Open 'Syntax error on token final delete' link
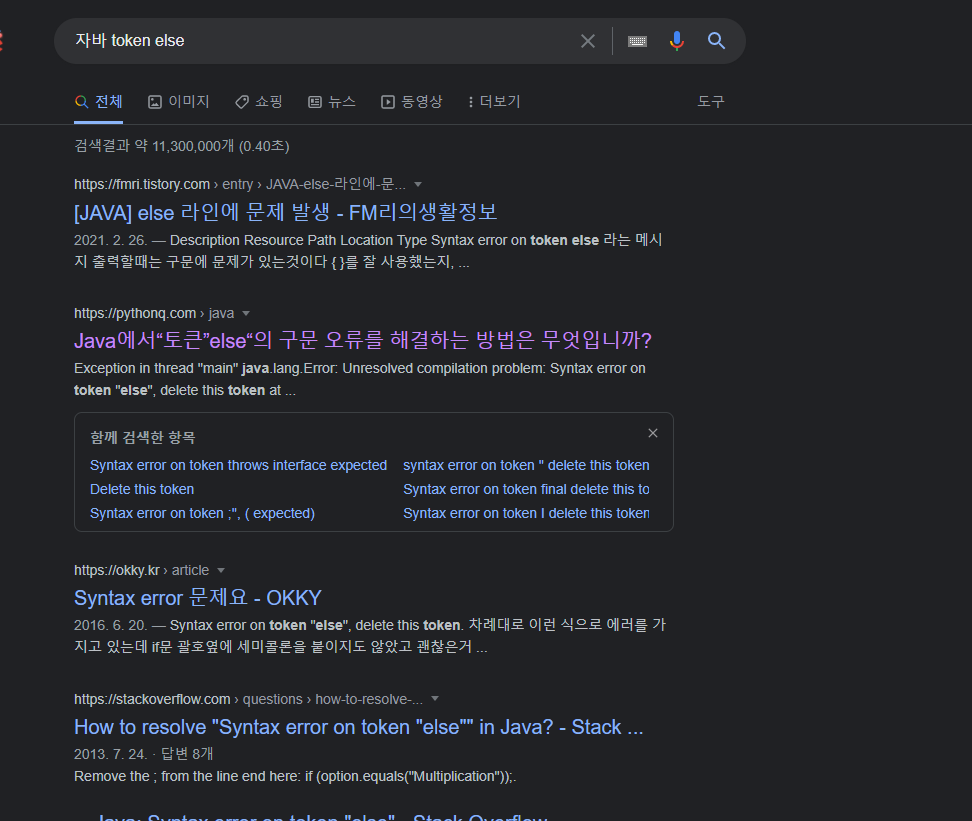Image resolution: width=972 pixels, height=821 pixels. (x=526, y=489)
